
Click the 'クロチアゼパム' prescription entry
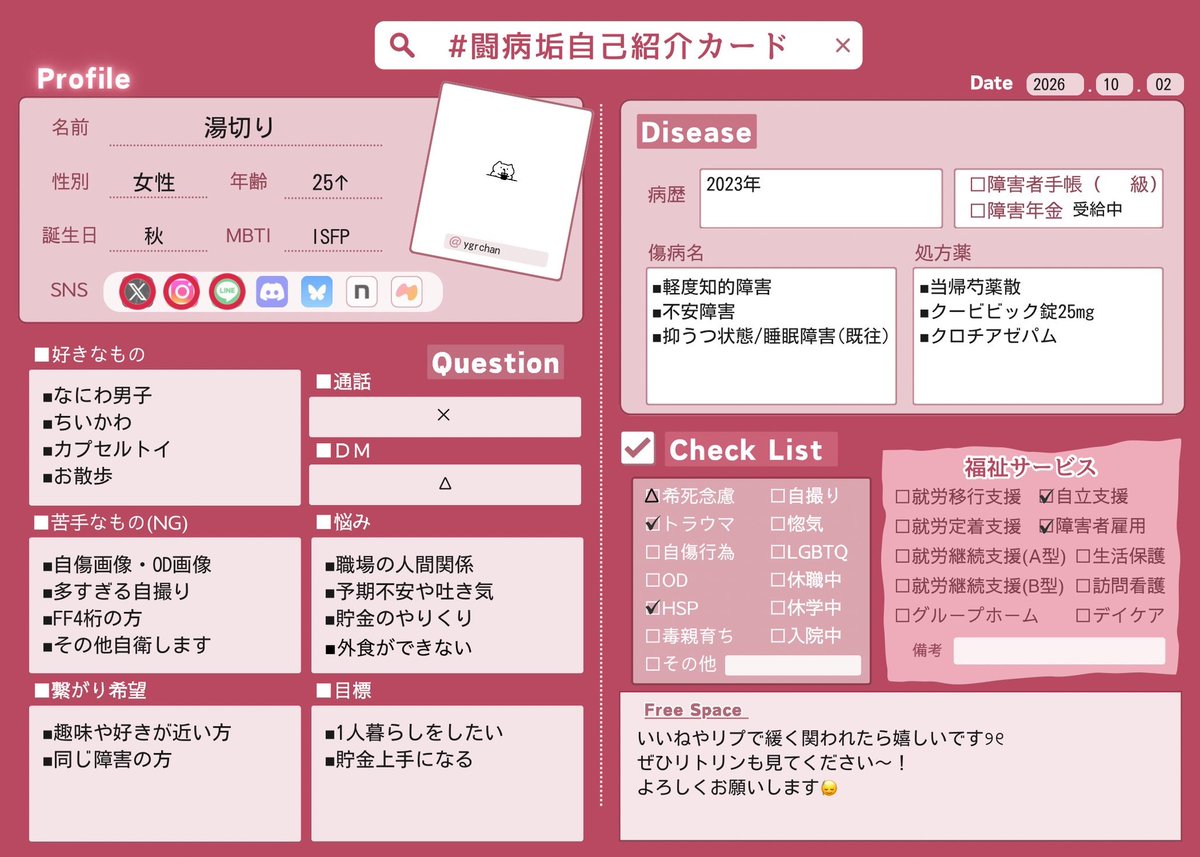coord(987,336)
